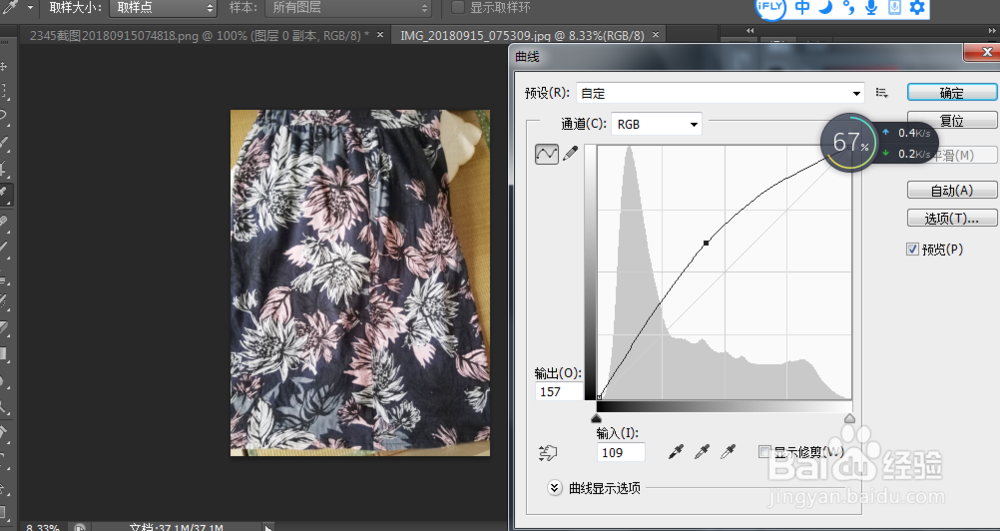The image size is (1000, 531).
Task: Open the 取样大小 sample size dropdown
Action: [163, 8]
